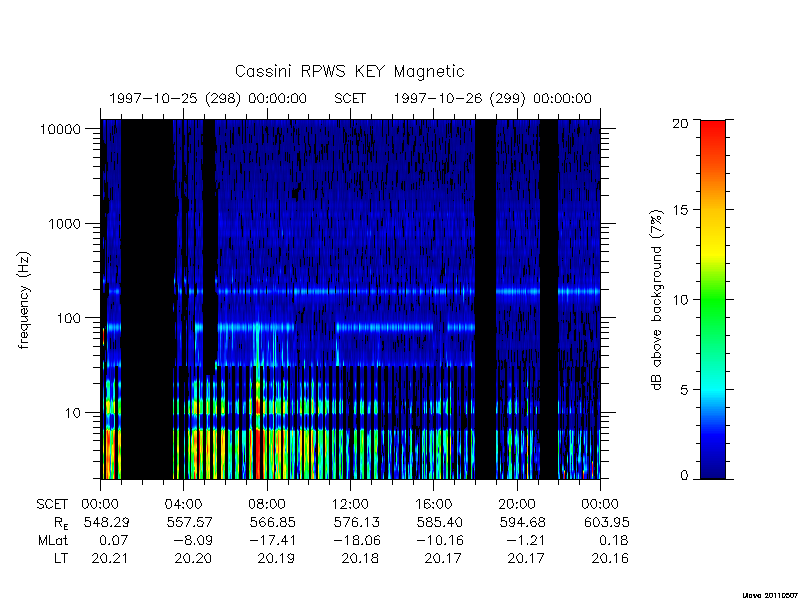The height and width of the screenshot is (600, 800).
Task: Click the RE value '594.68'
Action: (522, 522)
